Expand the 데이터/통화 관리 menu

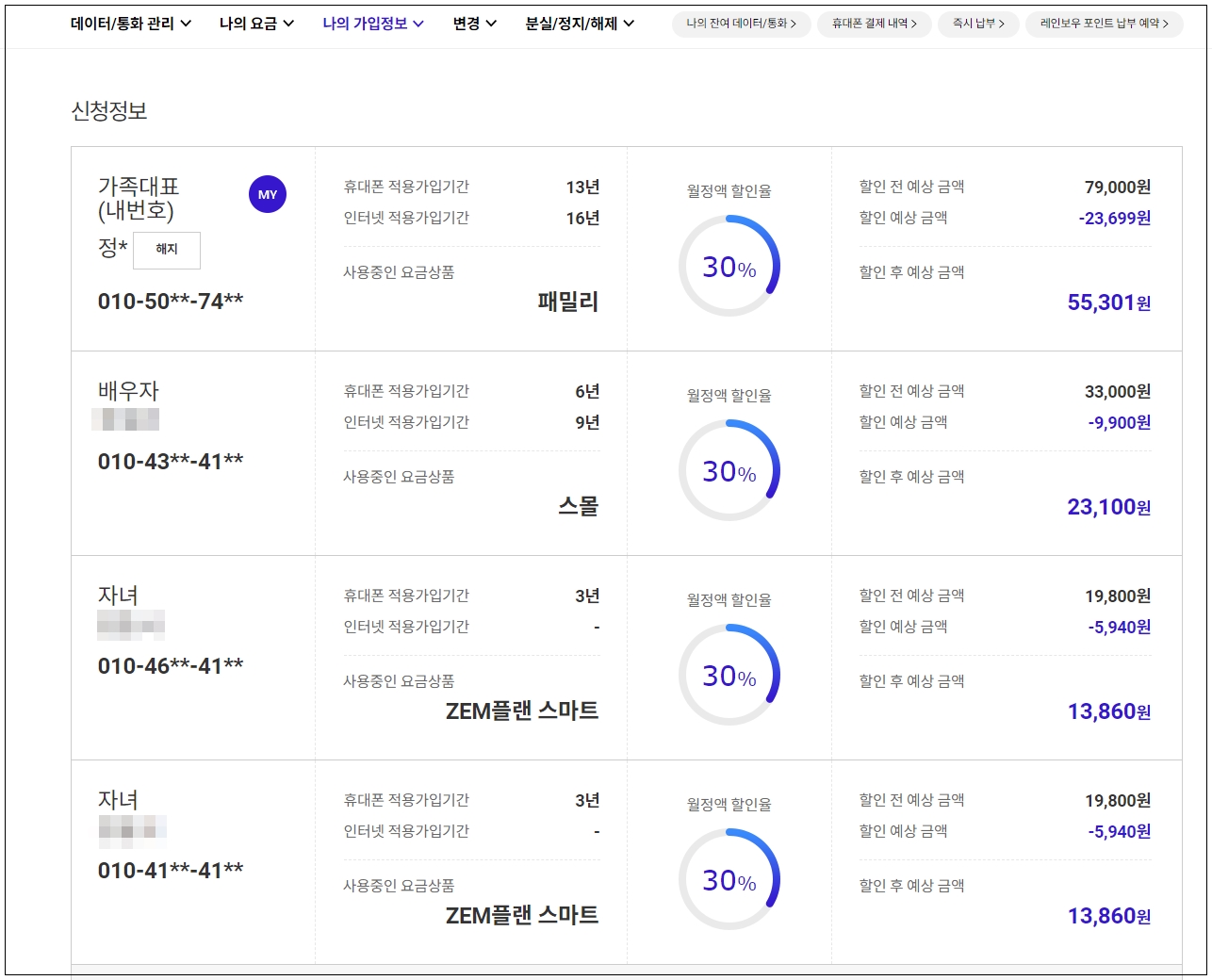pos(131,24)
